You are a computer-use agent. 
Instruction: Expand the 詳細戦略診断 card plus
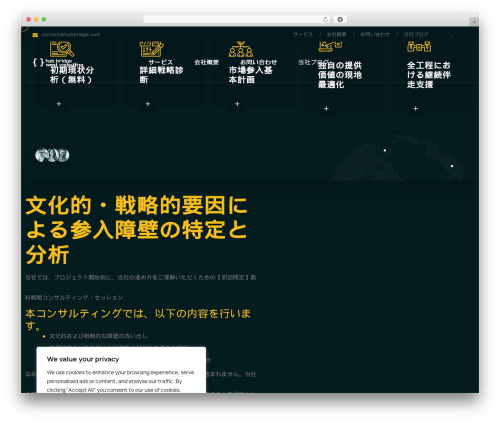(148, 104)
